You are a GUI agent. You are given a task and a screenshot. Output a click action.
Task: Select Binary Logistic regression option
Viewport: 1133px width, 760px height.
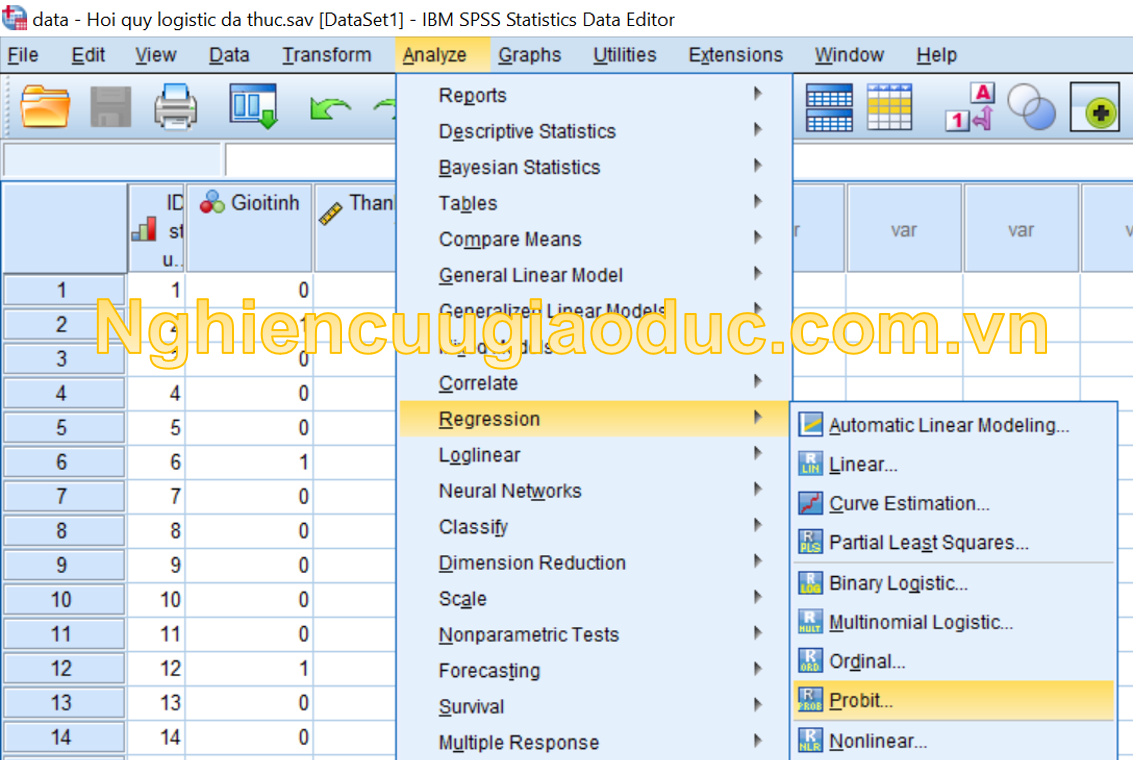898,583
